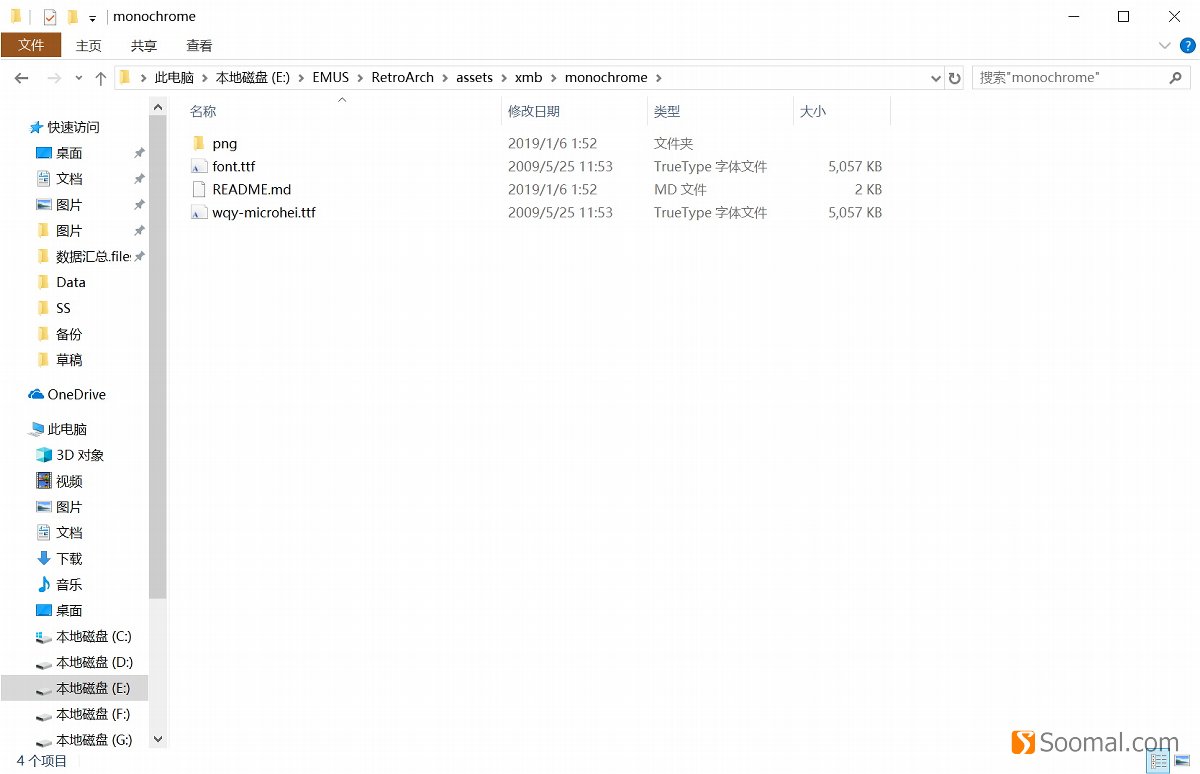Click the 本地磁盘 (C:) drive icon
Image resolution: width=1200 pixels, height=774 pixels.
click(x=43, y=636)
